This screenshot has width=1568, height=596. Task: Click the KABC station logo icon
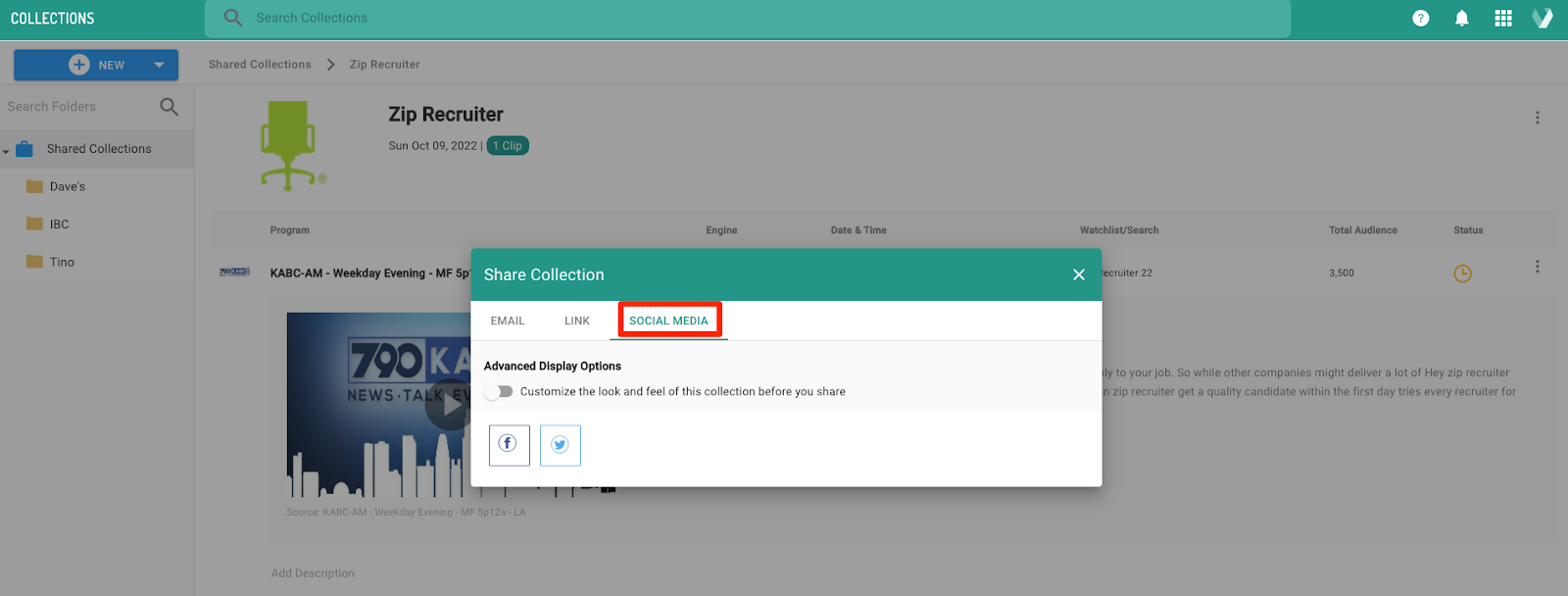coord(234,272)
